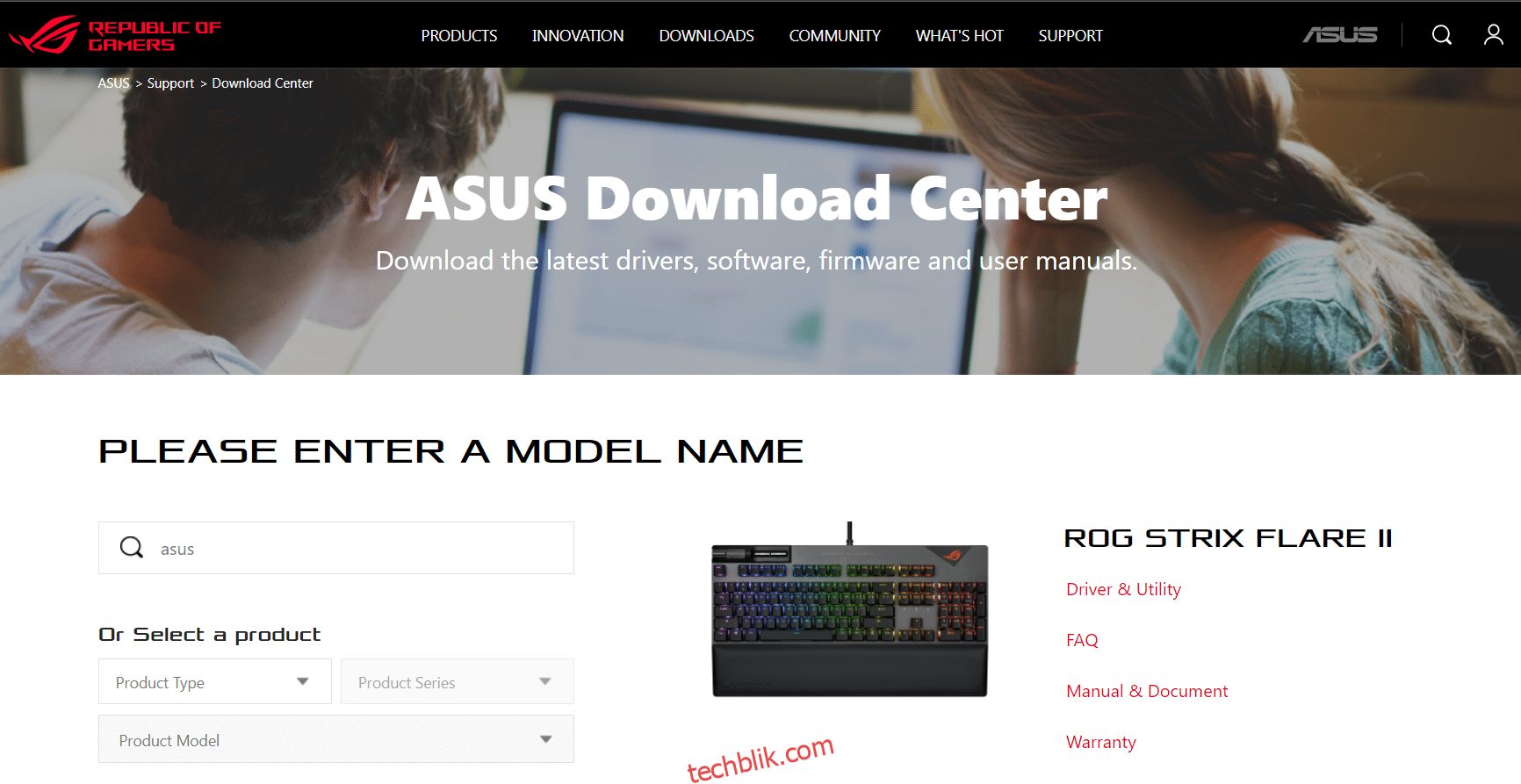Image resolution: width=1521 pixels, height=784 pixels.
Task: Click the ASUS logo in header
Action: (1339, 35)
